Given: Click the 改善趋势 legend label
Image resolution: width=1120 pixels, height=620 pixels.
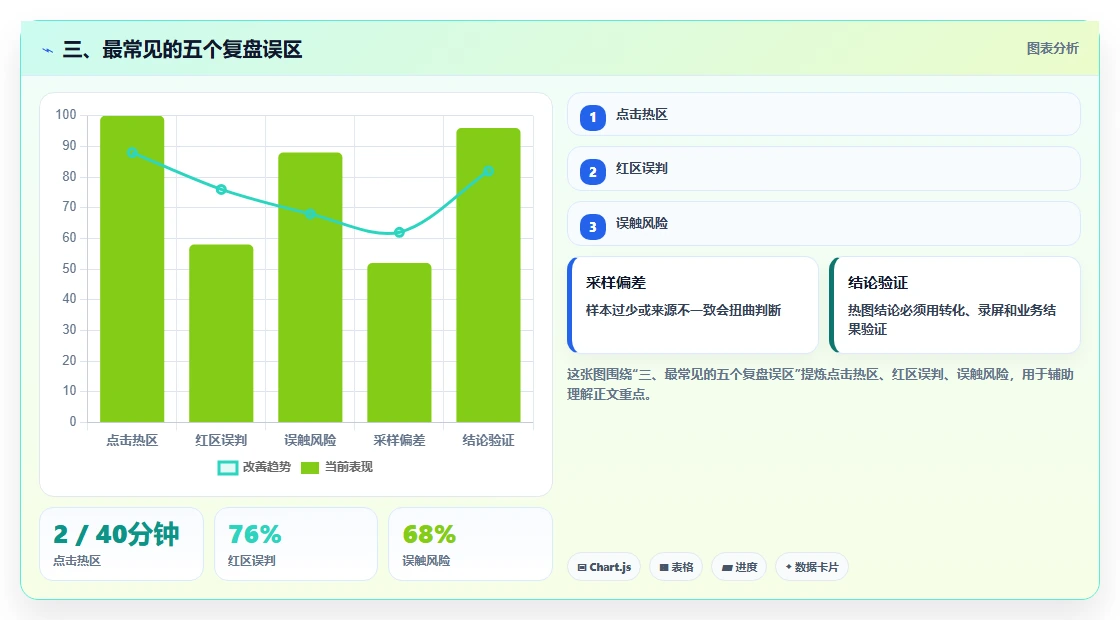Looking at the screenshot, I should pyautogui.click(x=266, y=467).
